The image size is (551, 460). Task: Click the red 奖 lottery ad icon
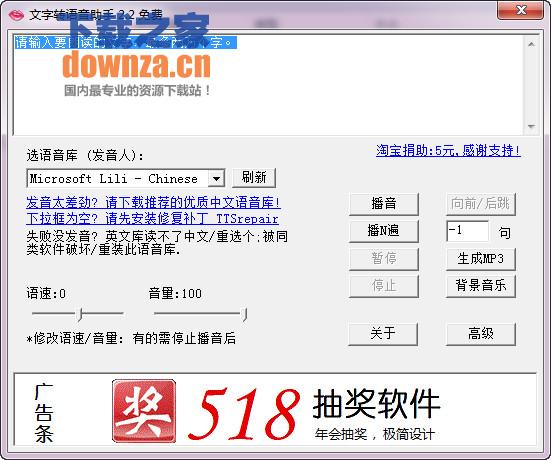144,410
